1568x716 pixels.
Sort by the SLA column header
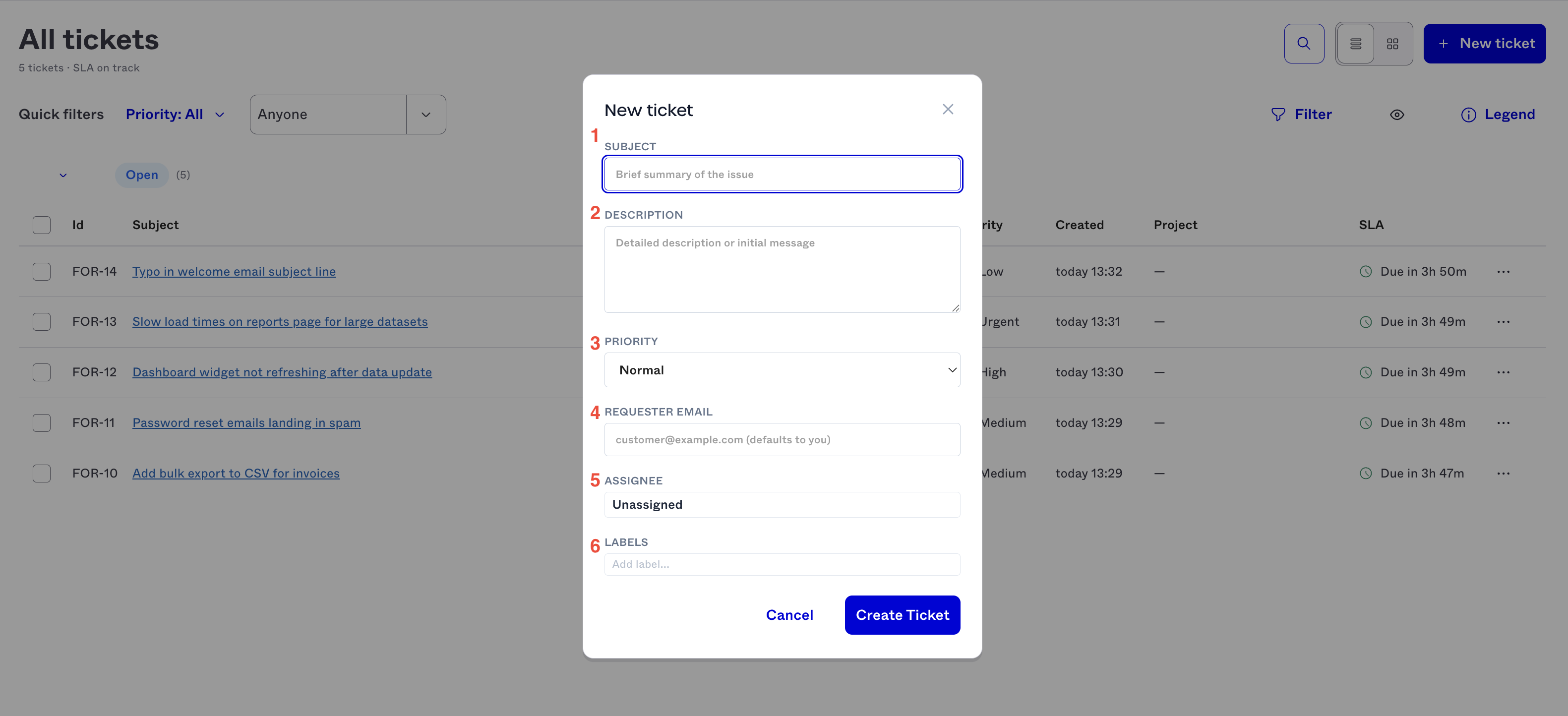click(x=1372, y=225)
